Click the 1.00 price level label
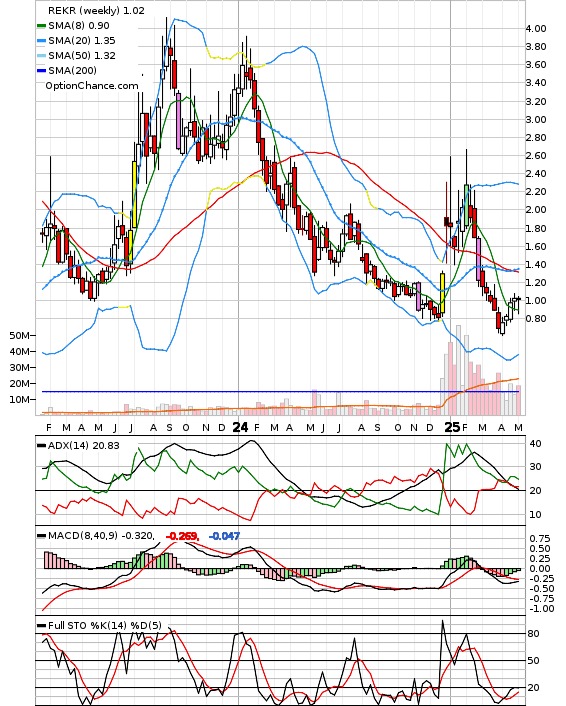The height and width of the screenshot is (706, 566). (536, 301)
